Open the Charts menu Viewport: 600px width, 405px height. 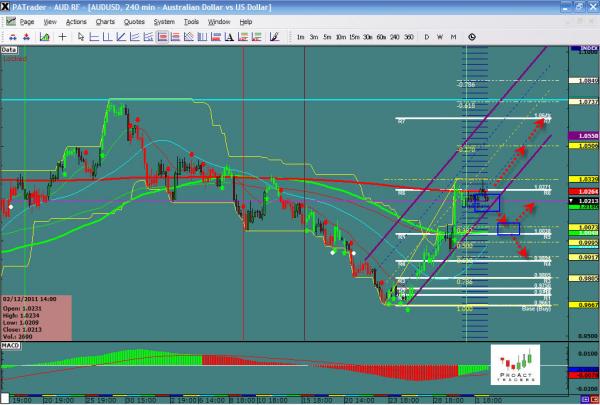105,21
